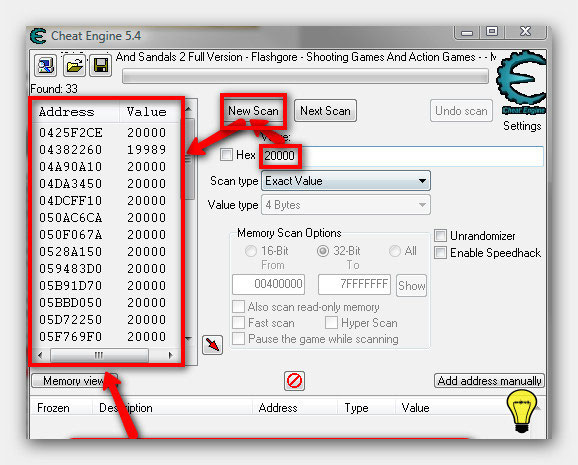Click the Cheat Engine title bar icon
This screenshot has width=578, height=465.
click(38, 36)
